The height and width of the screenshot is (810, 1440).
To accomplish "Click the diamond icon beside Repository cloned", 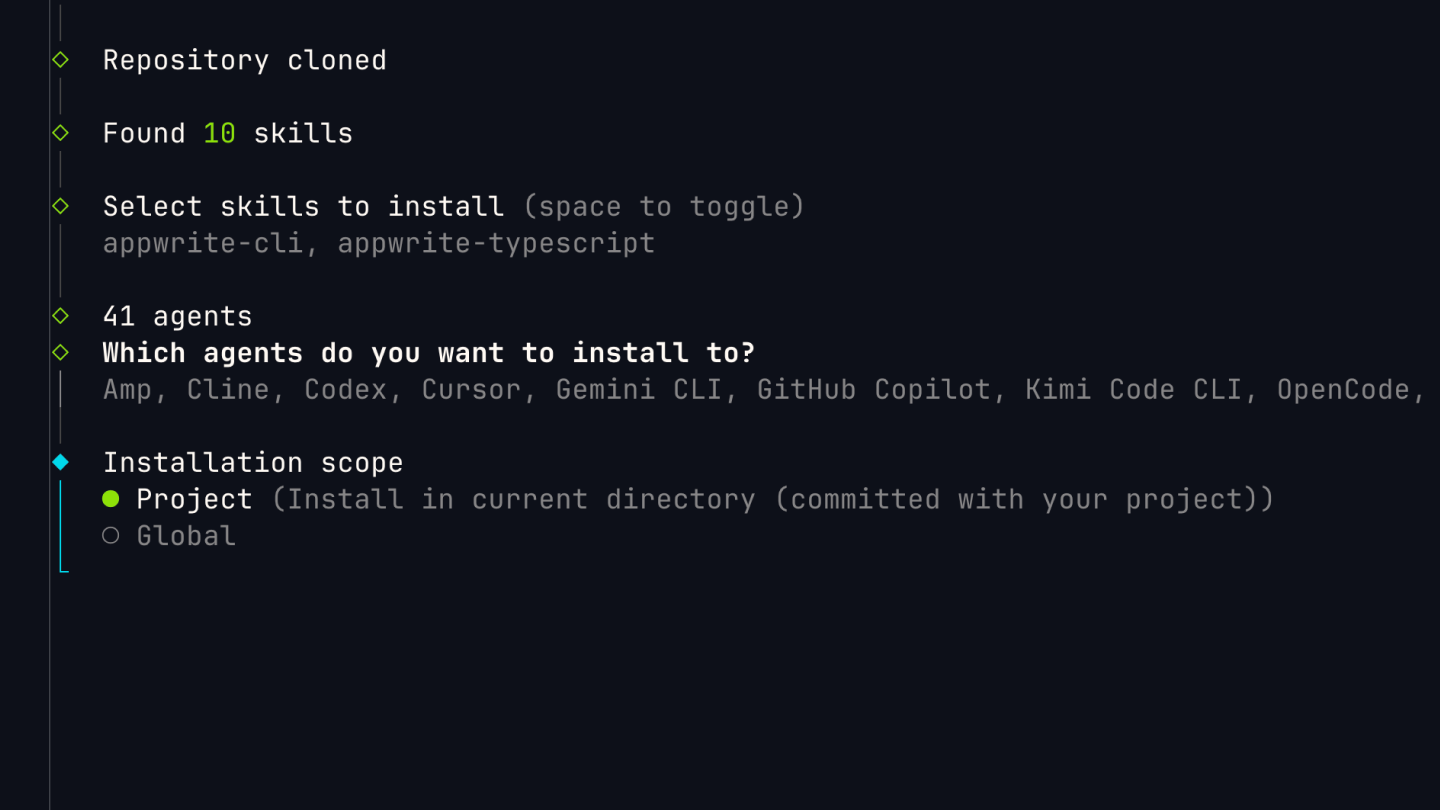I will [58, 59].
